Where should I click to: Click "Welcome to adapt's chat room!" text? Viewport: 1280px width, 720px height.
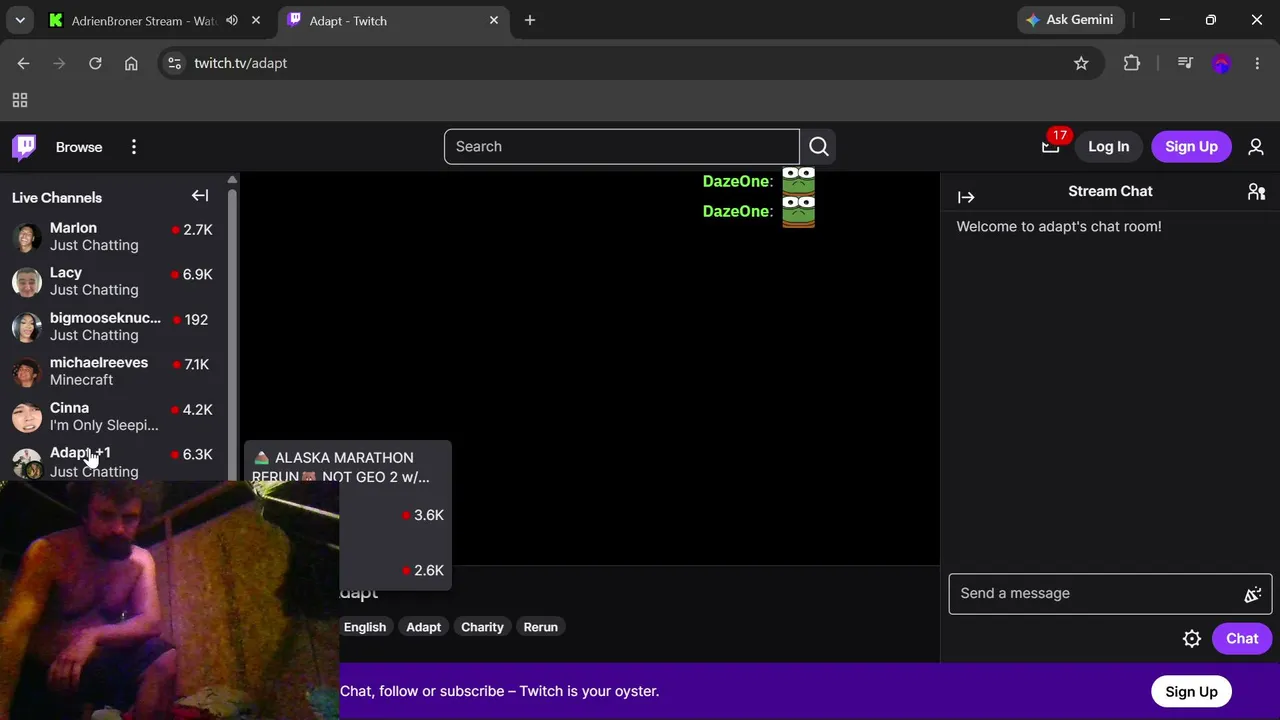pyautogui.click(x=1059, y=227)
